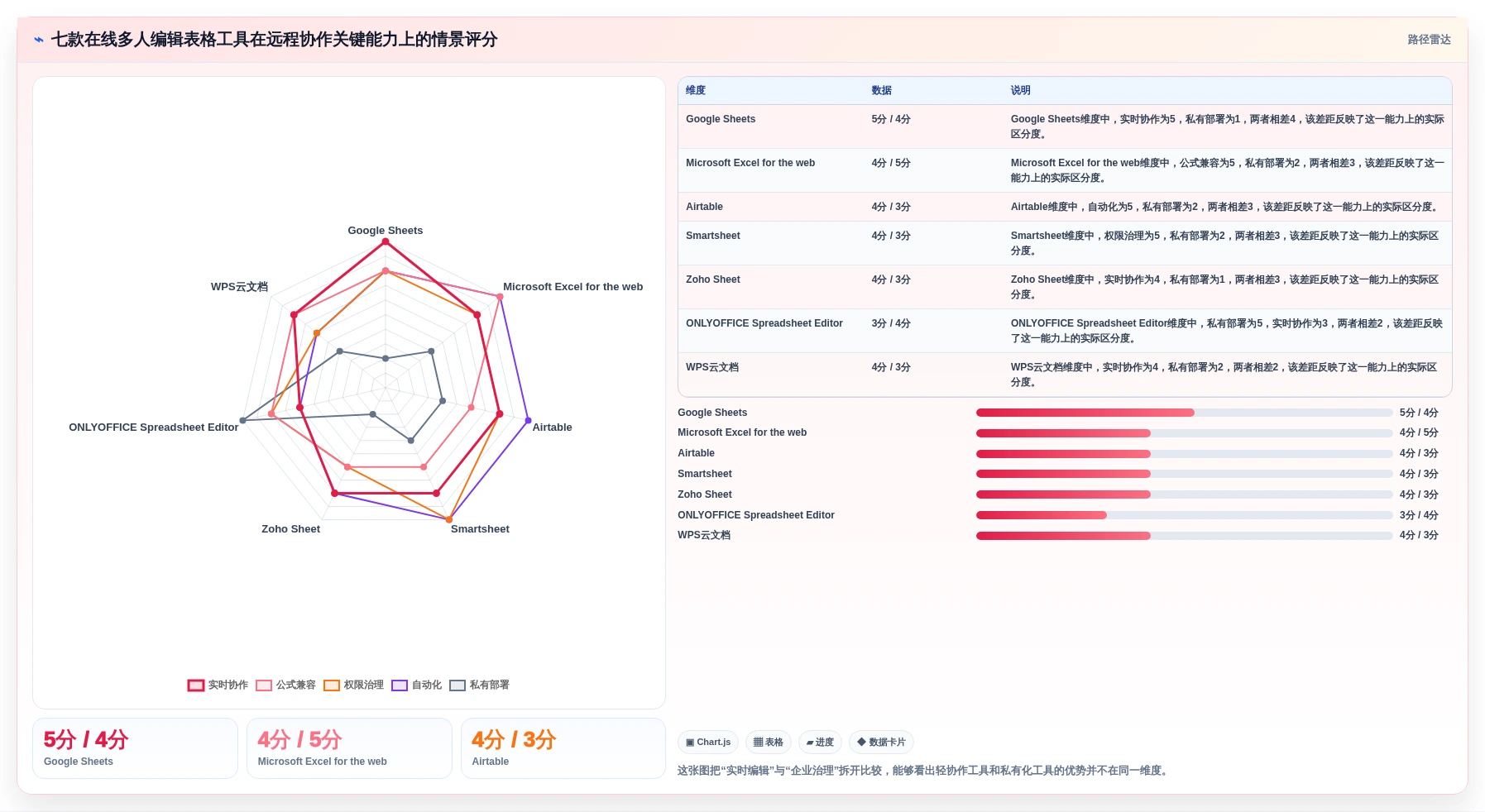
Task: Toggle the 实时协作 legend swatch
Action: 195,685
